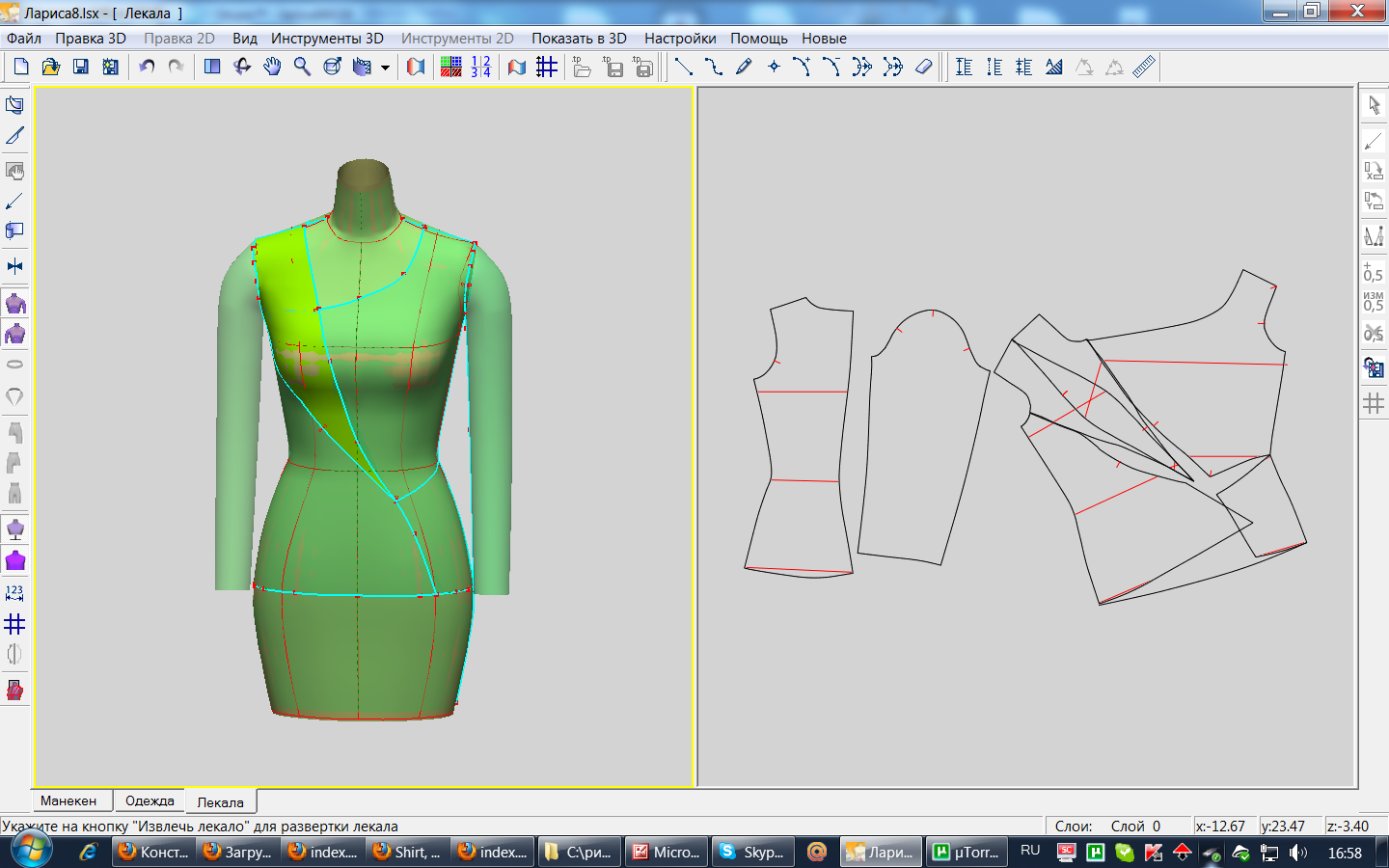Toggle the grid button in the left sidebar
The width and height of the screenshot is (1389, 868).
coord(14,624)
